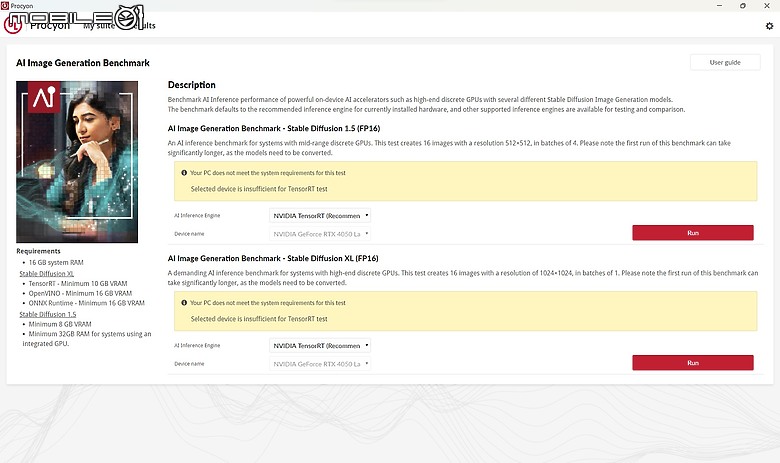
Task: Click the Stable Diffusion XL requirements heading
Action: [46, 274]
